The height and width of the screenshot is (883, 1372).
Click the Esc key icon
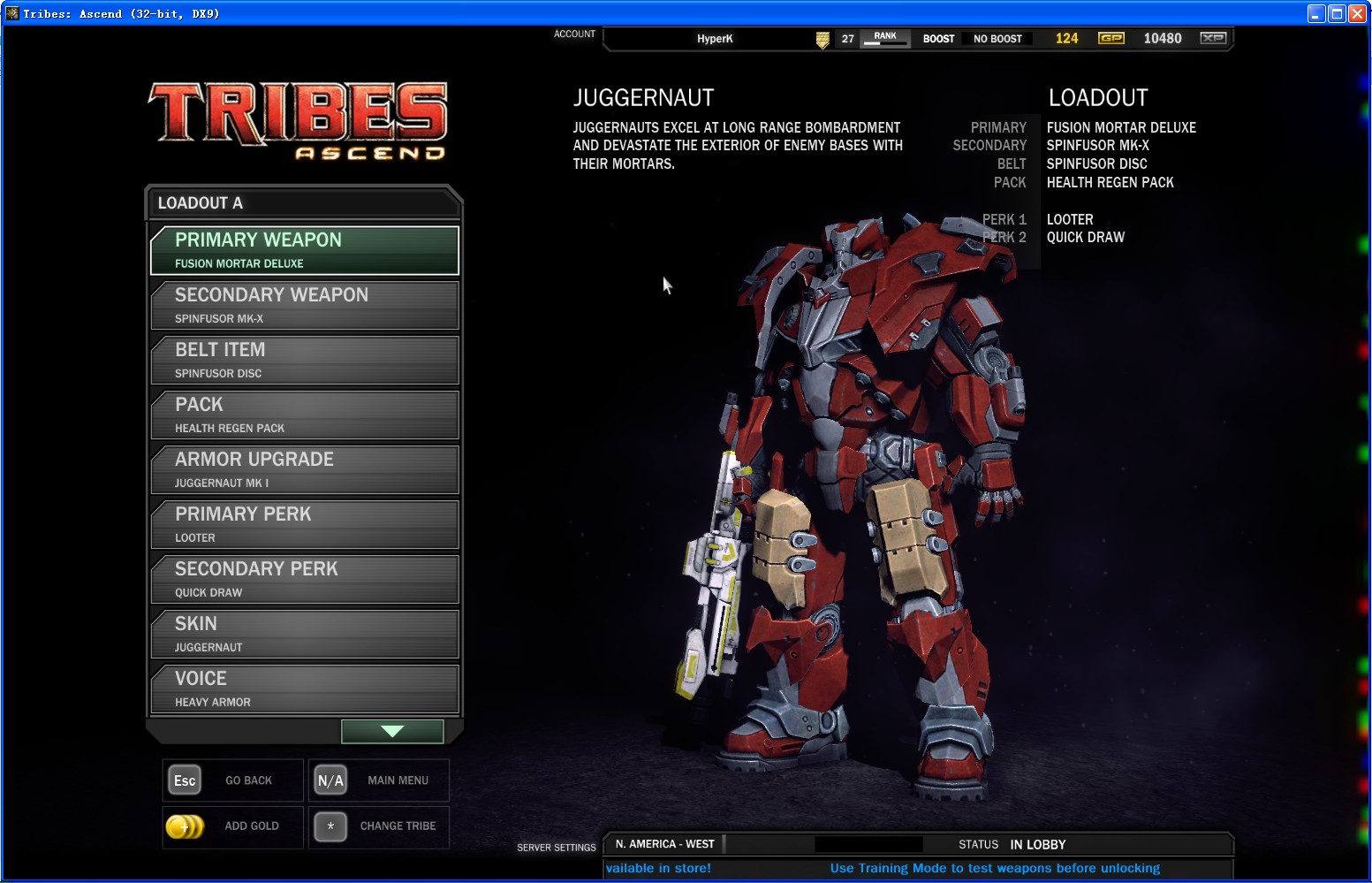point(185,780)
